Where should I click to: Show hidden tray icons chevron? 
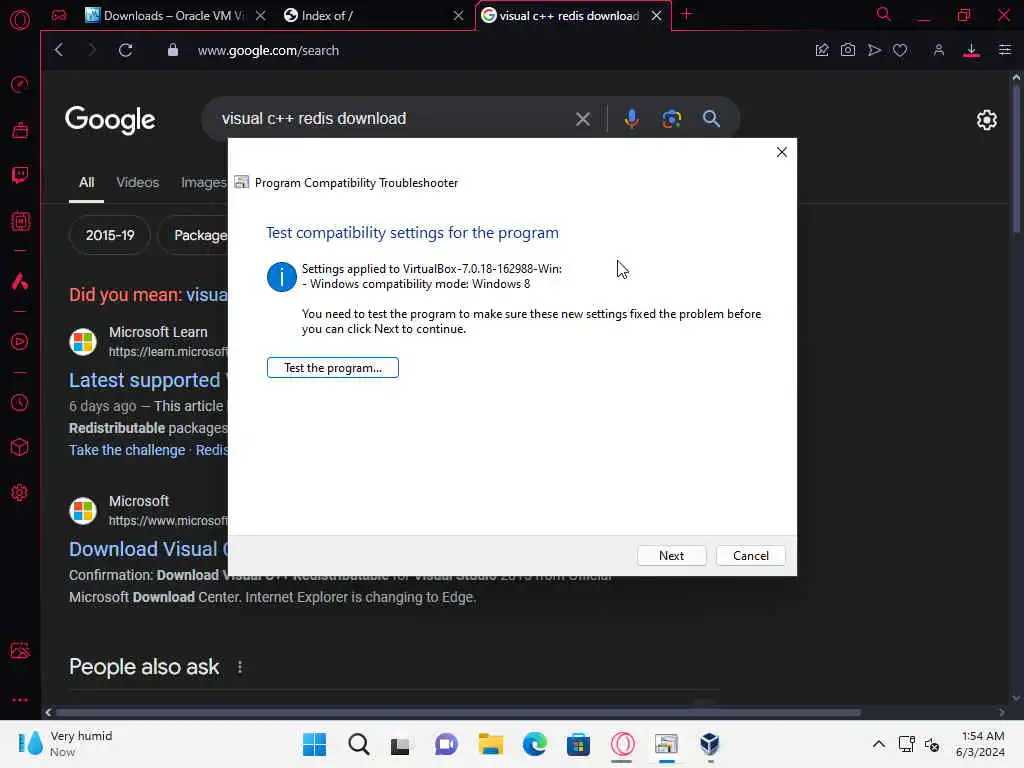click(x=878, y=744)
